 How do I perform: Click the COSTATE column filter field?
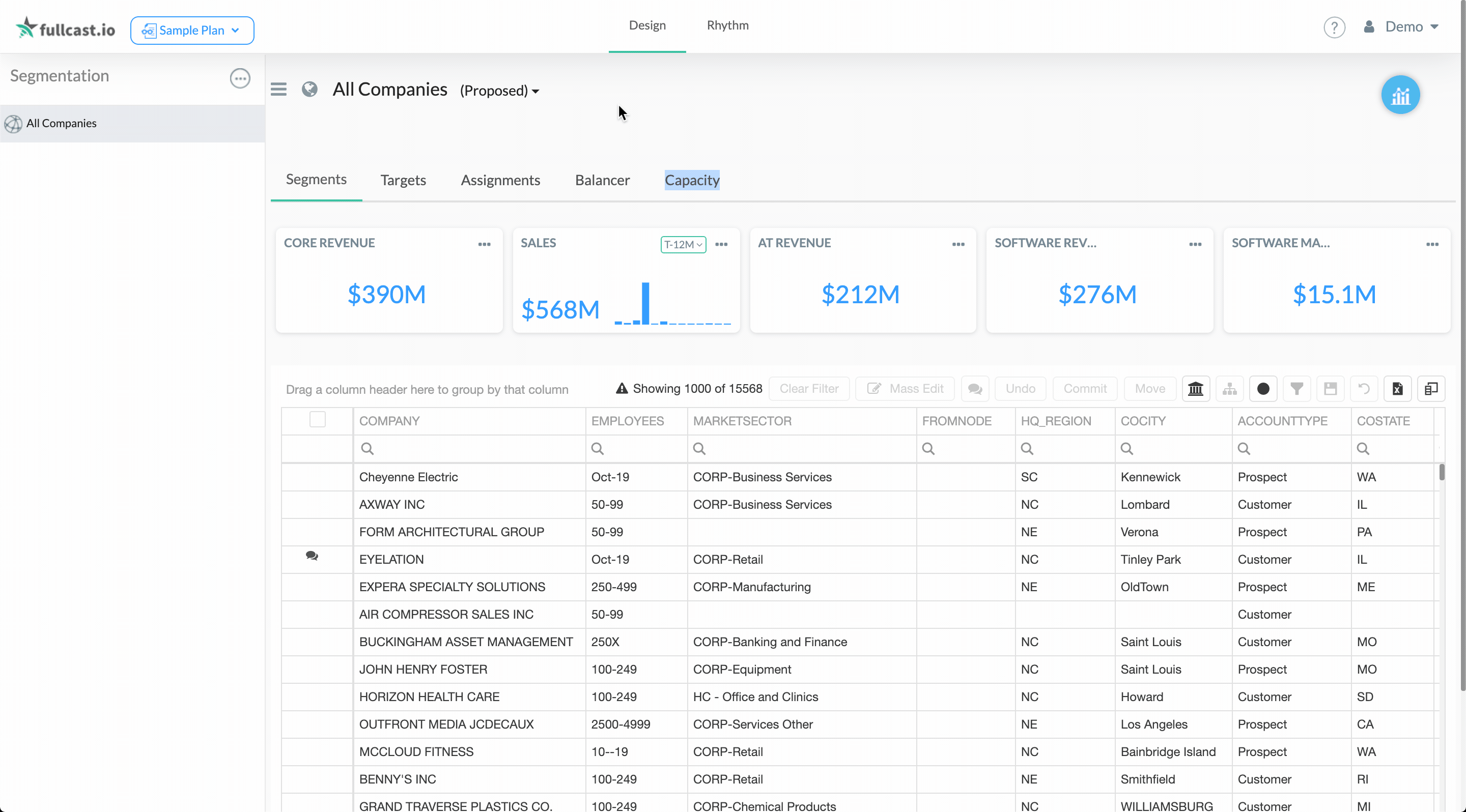pos(1392,449)
